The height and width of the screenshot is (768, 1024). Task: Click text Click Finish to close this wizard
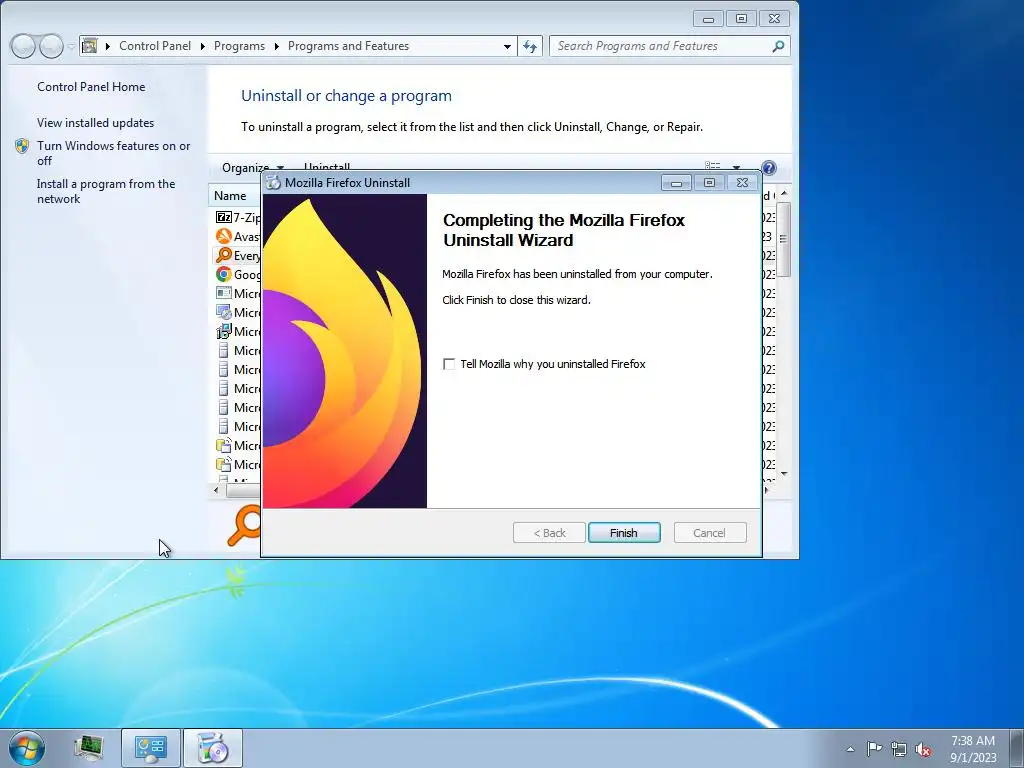pyautogui.click(x=516, y=300)
